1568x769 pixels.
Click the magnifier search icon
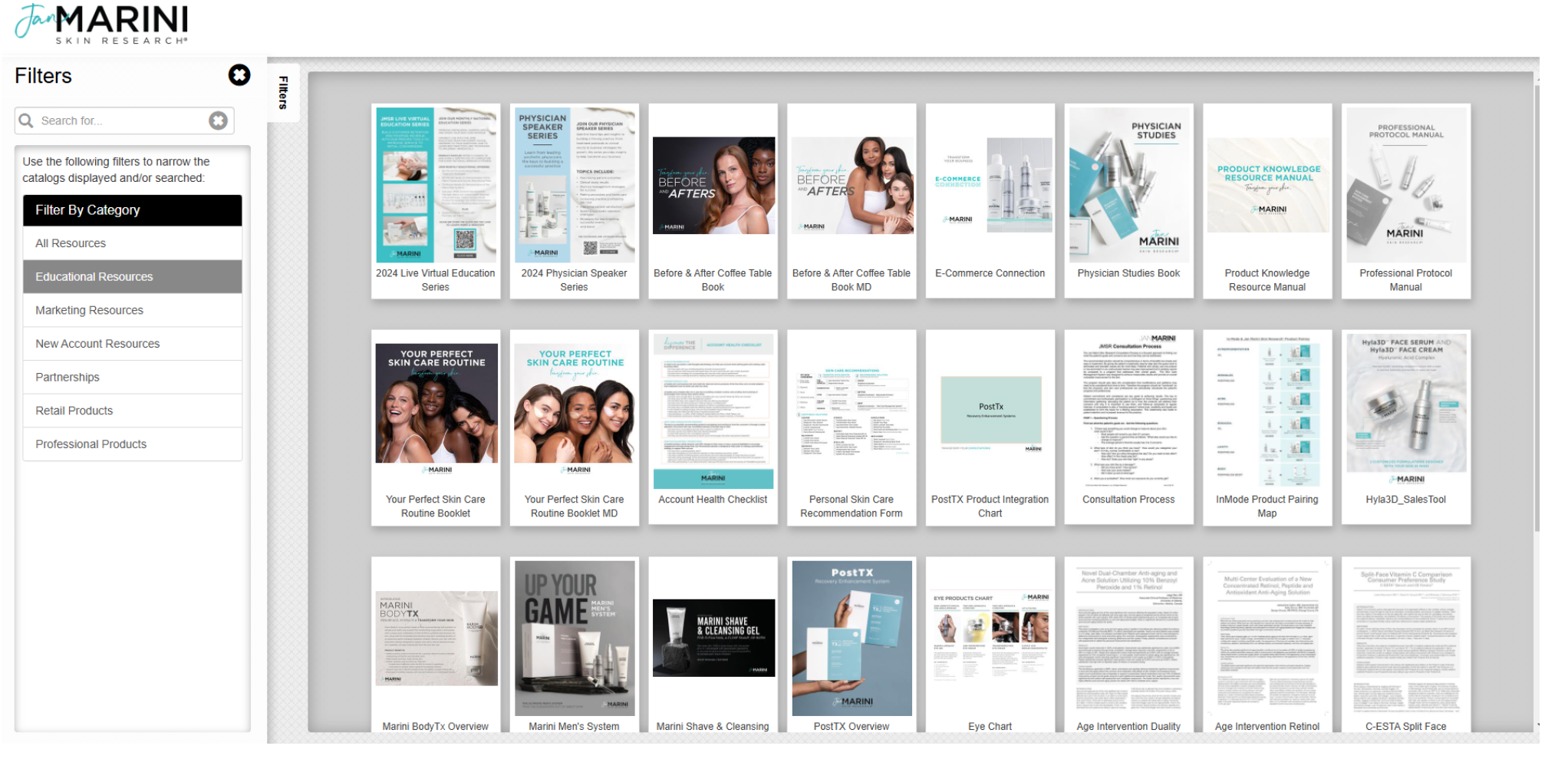[26, 121]
